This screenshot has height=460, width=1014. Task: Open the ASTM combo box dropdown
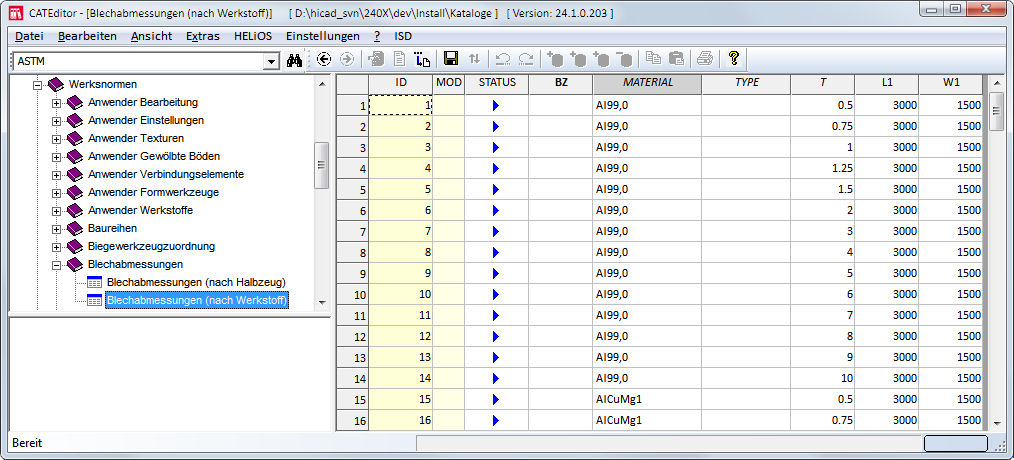coord(271,61)
